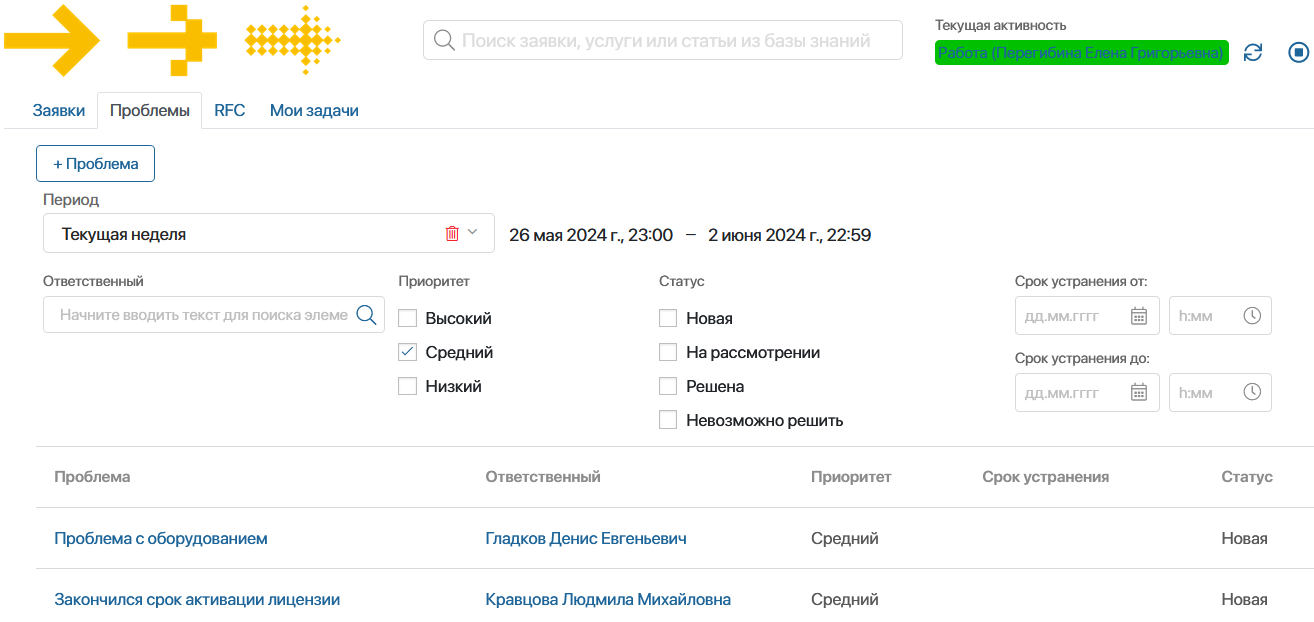Click the Статус column header
The width and height of the screenshot is (1314, 622).
(x=1247, y=477)
